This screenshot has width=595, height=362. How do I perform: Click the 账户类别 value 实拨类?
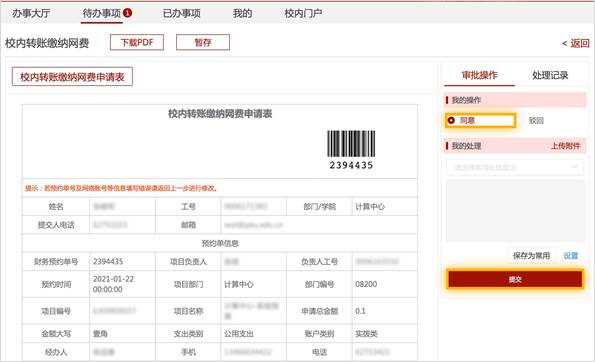coord(366,334)
